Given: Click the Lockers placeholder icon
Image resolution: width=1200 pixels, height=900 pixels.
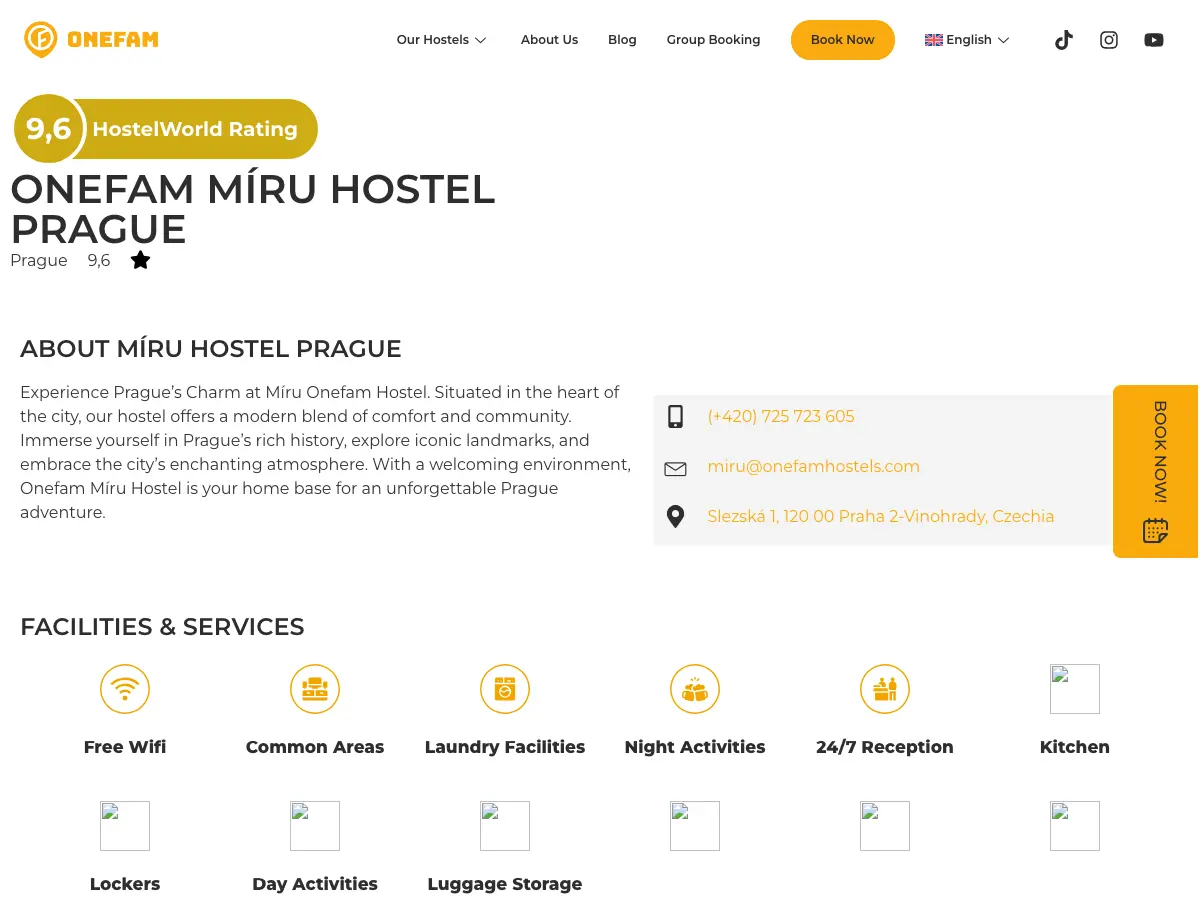Looking at the screenshot, I should (125, 826).
